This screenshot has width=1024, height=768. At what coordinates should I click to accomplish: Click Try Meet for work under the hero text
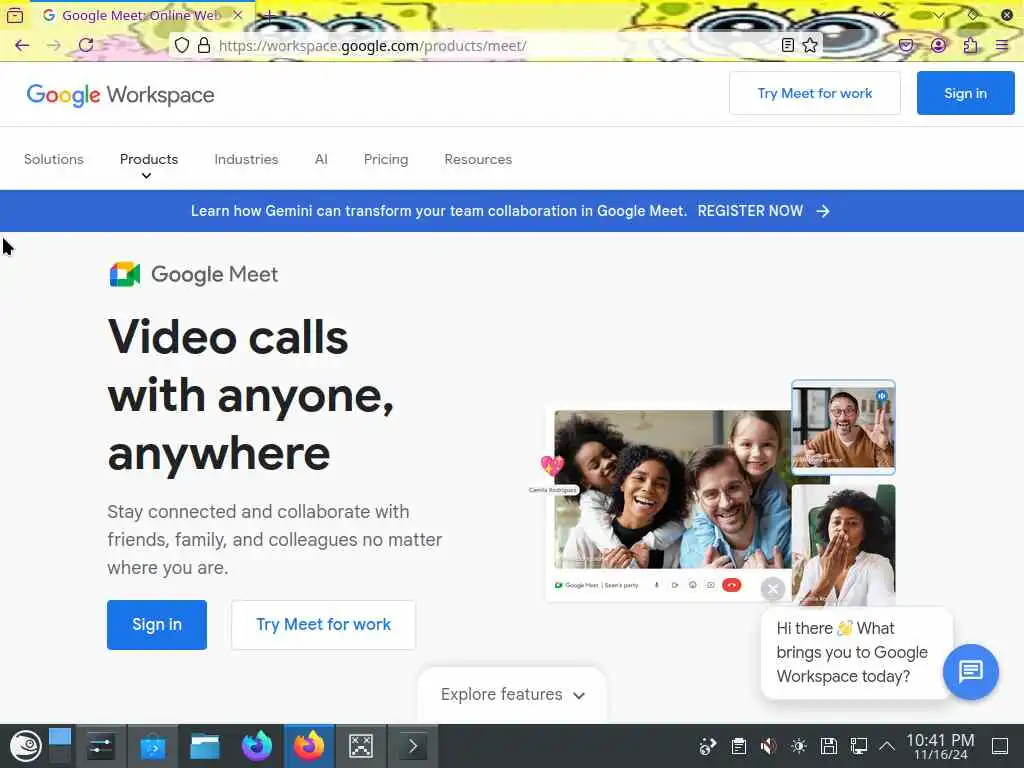(x=323, y=625)
